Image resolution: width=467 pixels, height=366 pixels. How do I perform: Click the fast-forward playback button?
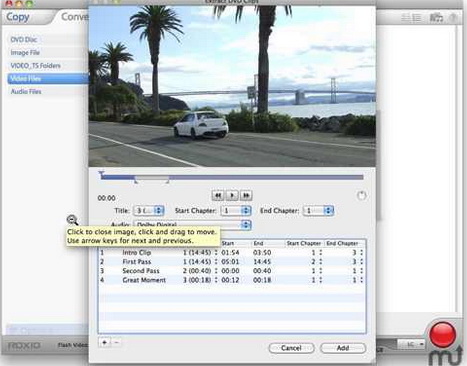click(x=246, y=195)
